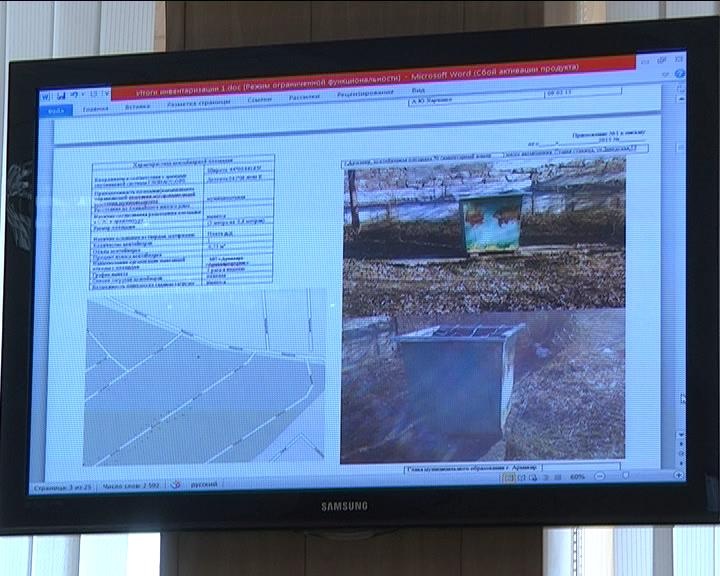Click the container site characteristics table
Viewport: 720px width, 576px height.
tap(182, 222)
